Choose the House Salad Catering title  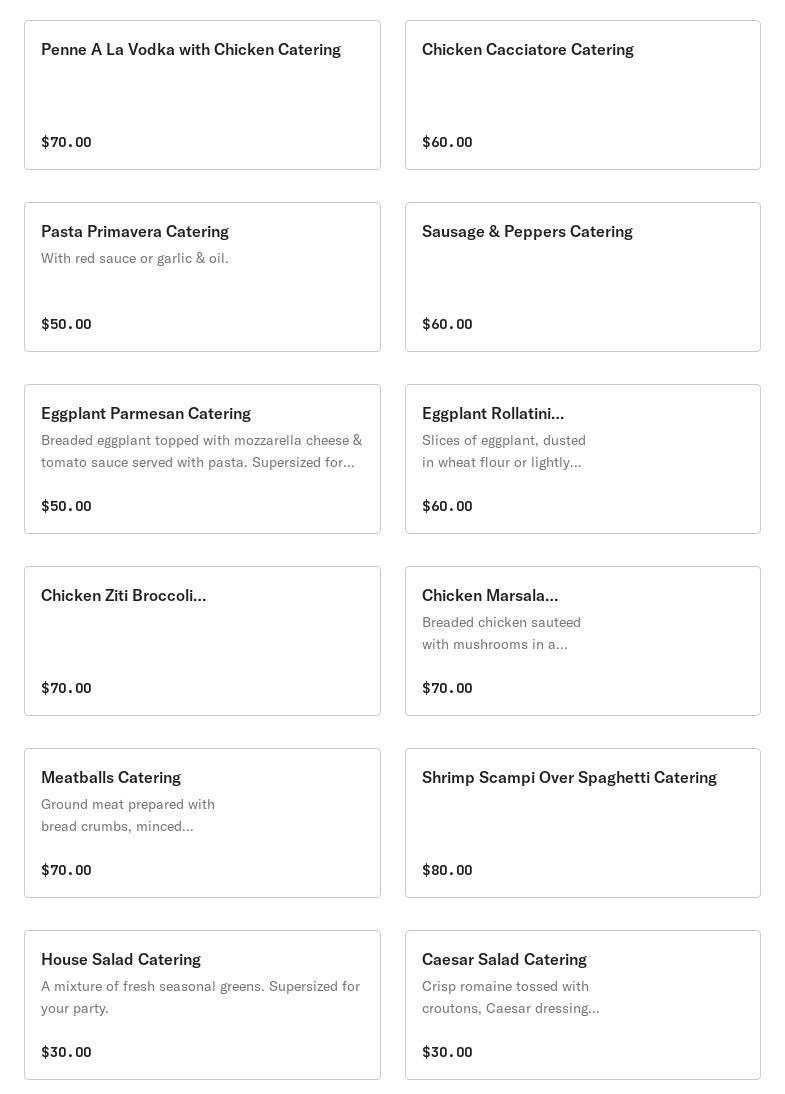[x=121, y=960]
